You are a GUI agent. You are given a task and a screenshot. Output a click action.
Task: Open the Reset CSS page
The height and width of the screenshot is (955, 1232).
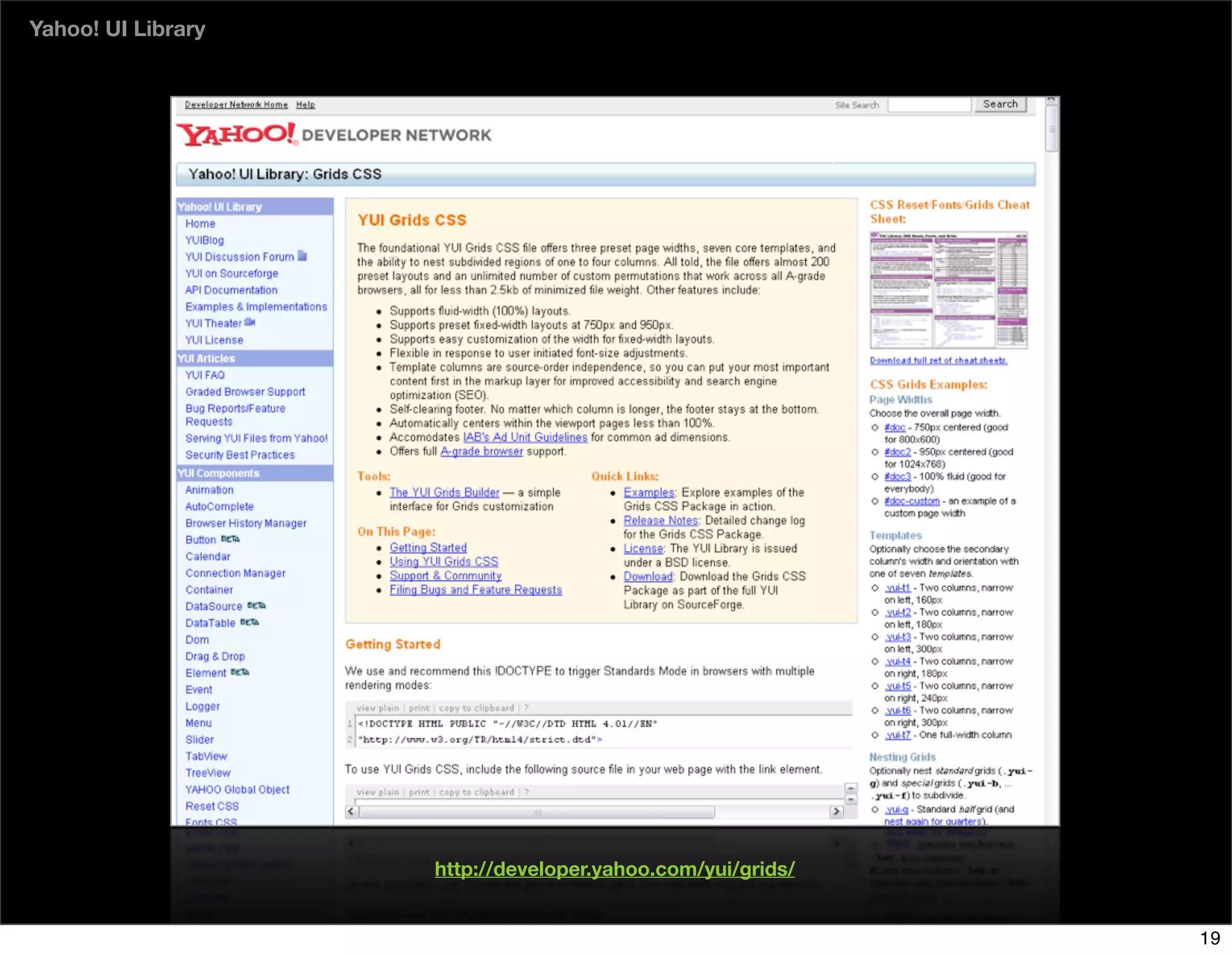(x=212, y=806)
